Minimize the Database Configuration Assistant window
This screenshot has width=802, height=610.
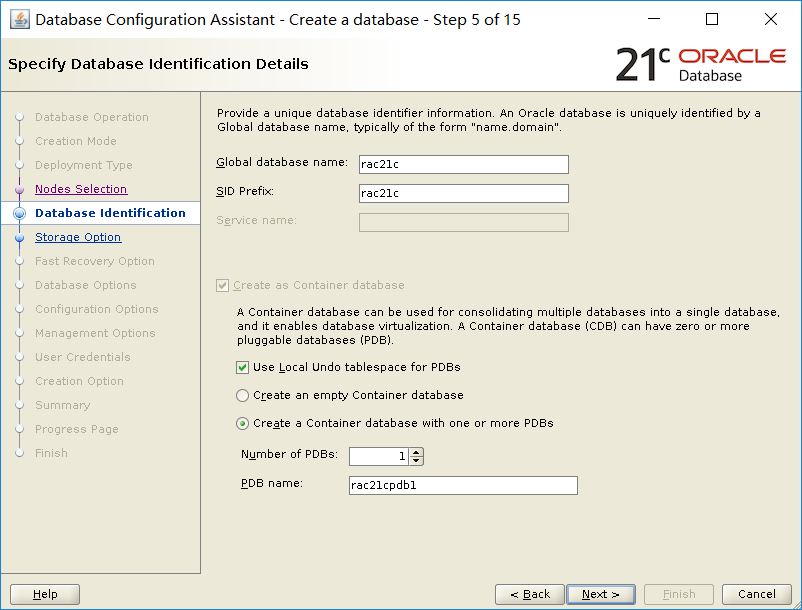click(654, 19)
